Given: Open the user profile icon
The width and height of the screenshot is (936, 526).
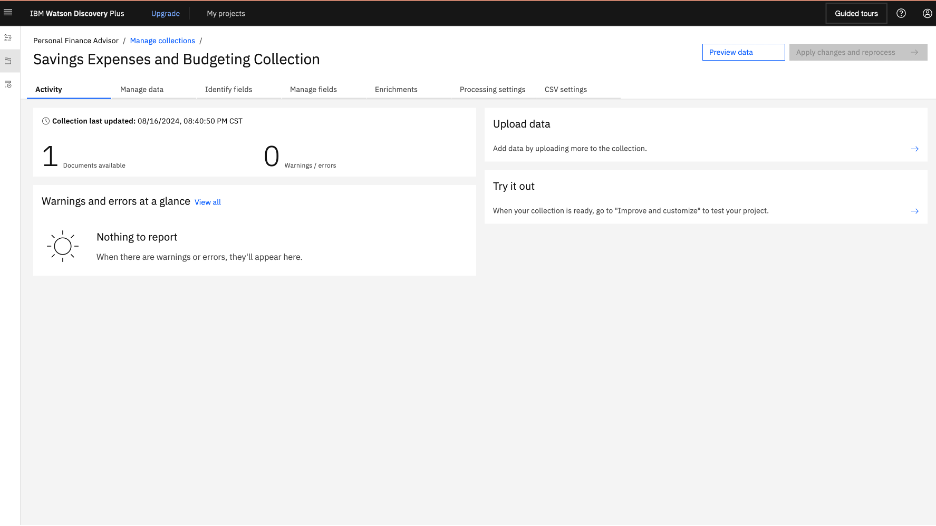Looking at the screenshot, I should point(927,13).
